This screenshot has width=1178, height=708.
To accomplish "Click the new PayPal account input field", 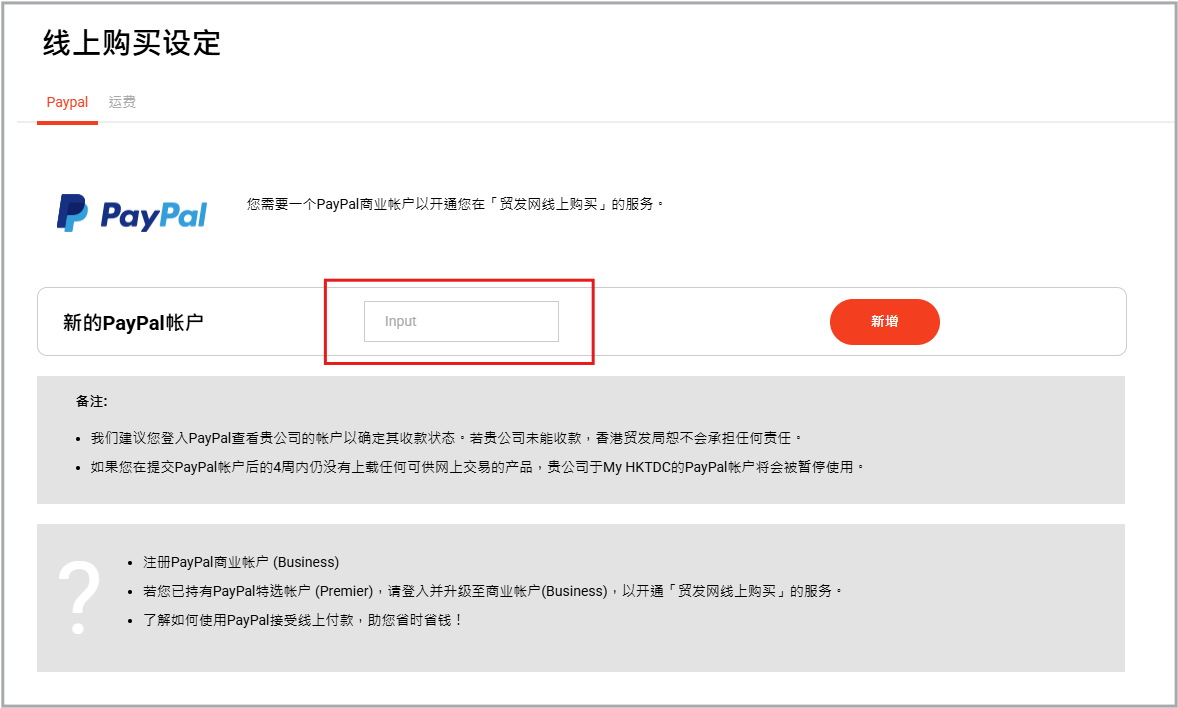I will click(461, 322).
